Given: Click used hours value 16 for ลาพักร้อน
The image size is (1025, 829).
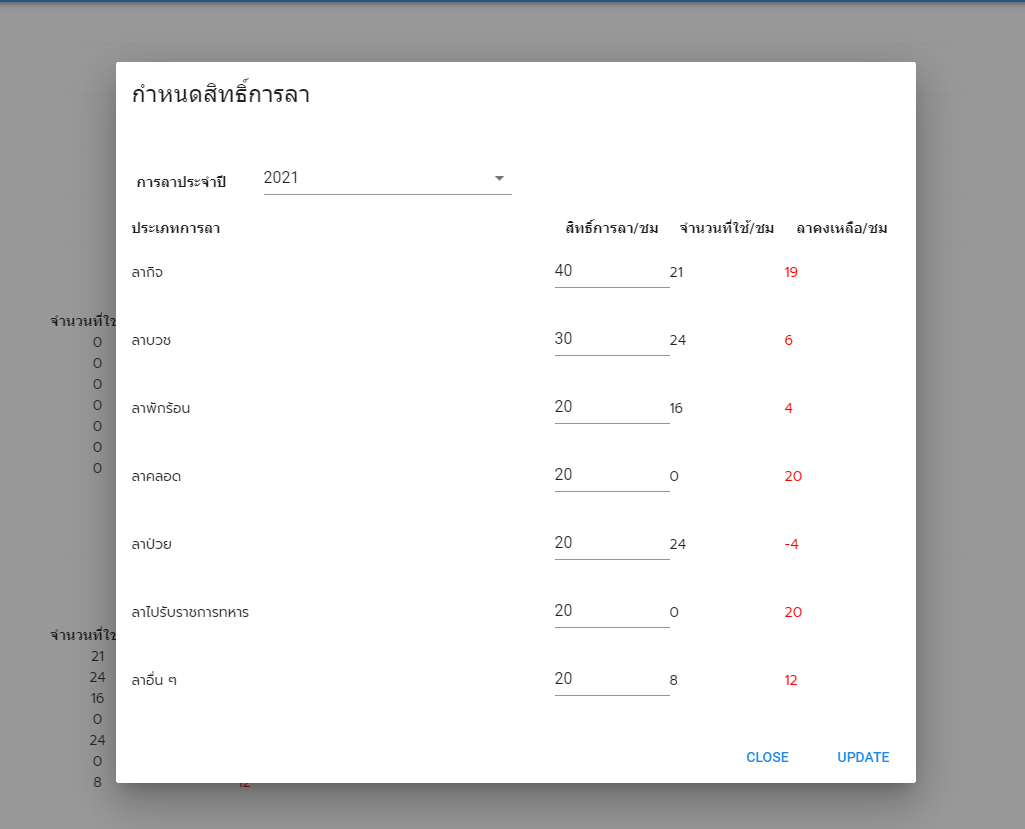Looking at the screenshot, I should click(x=676, y=408).
